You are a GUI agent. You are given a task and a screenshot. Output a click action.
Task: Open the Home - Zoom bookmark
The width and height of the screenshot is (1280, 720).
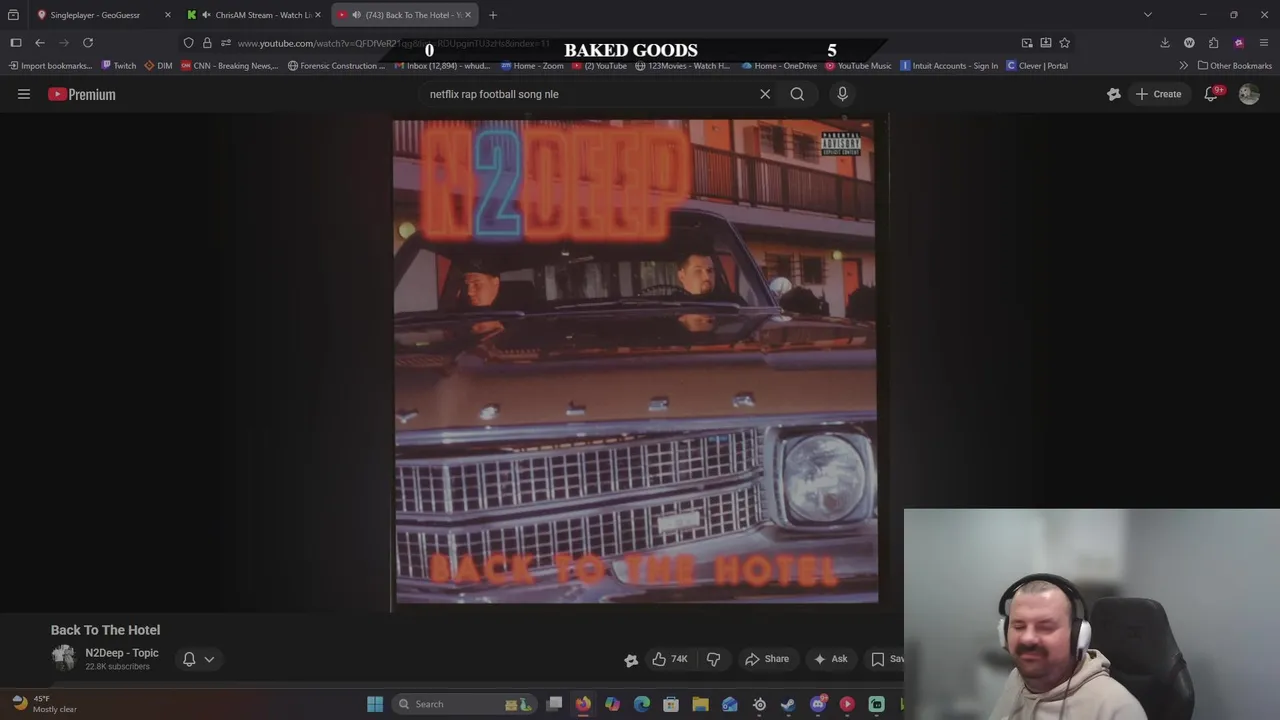click(532, 66)
